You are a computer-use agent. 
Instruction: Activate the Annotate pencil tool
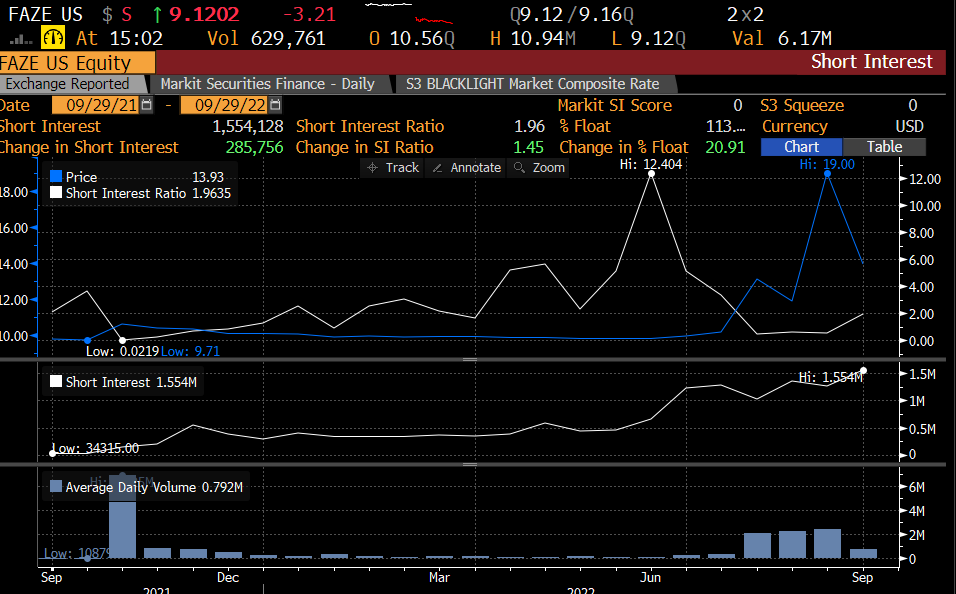coord(466,168)
